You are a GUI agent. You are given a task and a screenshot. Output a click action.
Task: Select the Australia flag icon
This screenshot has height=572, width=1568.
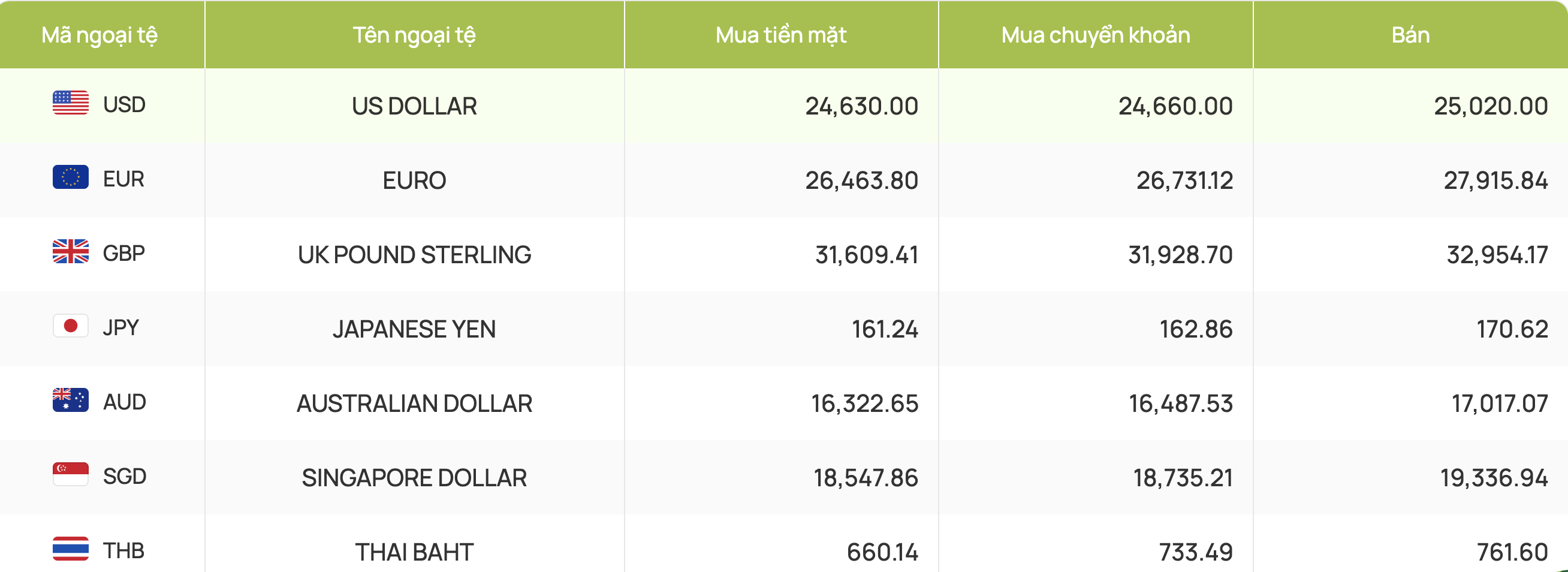coord(71,400)
